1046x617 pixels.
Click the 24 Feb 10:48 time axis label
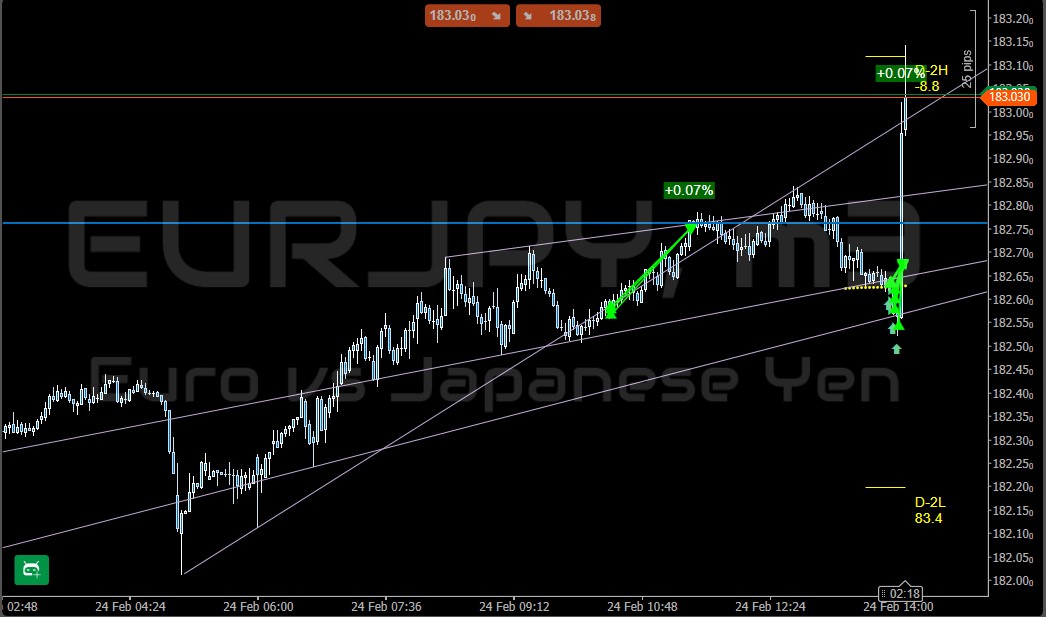(x=643, y=606)
